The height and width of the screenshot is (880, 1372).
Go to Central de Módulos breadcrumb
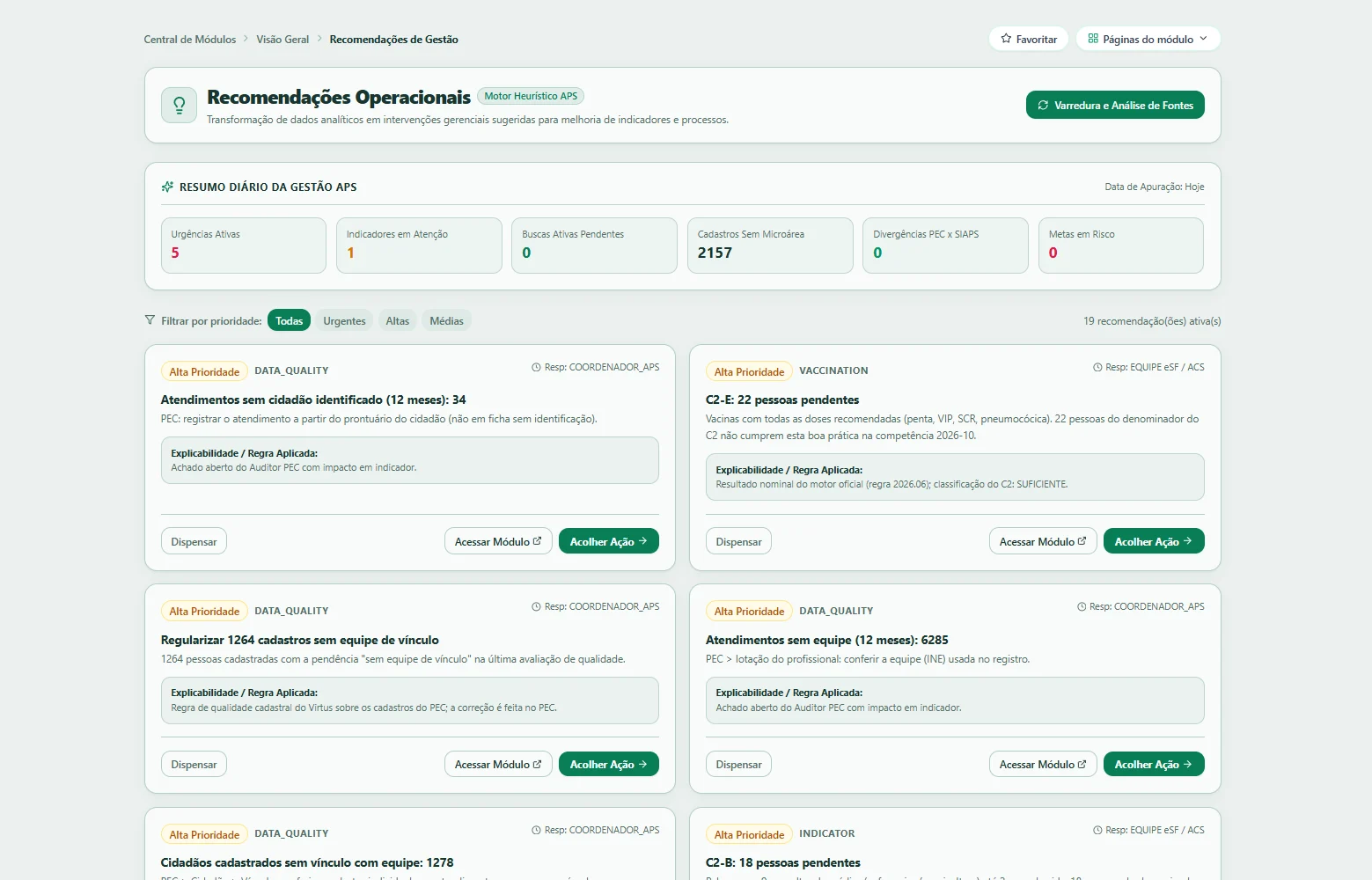click(x=190, y=39)
